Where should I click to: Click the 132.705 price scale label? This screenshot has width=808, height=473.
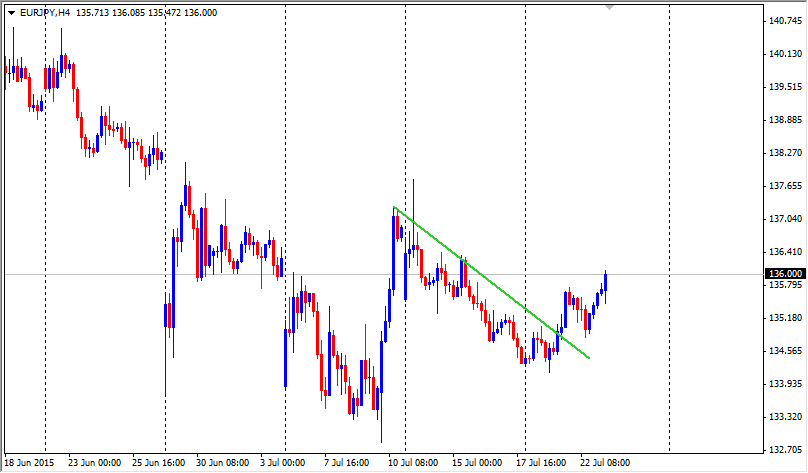(785, 450)
